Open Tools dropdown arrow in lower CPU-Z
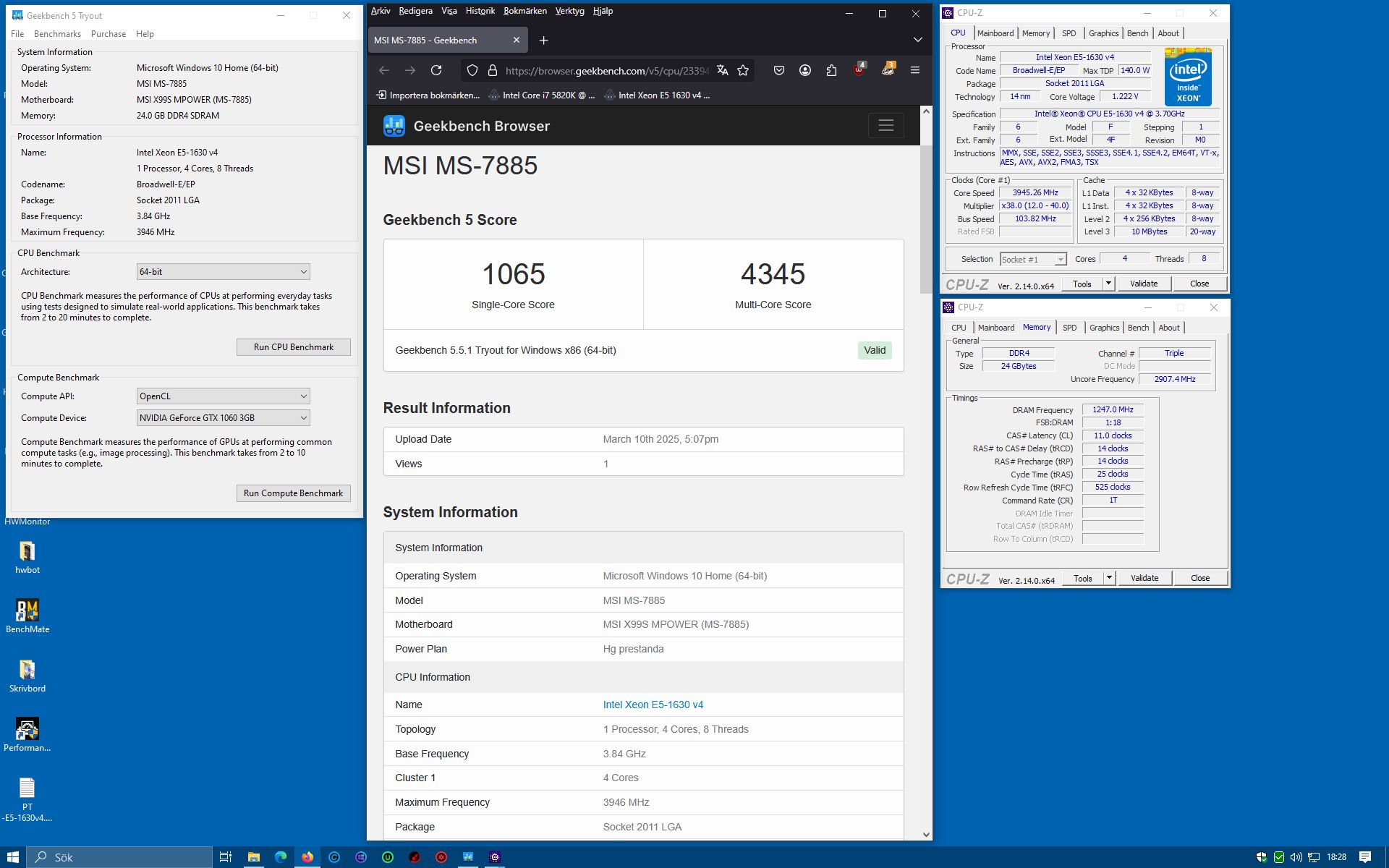The image size is (1389, 868). click(x=1109, y=578)
